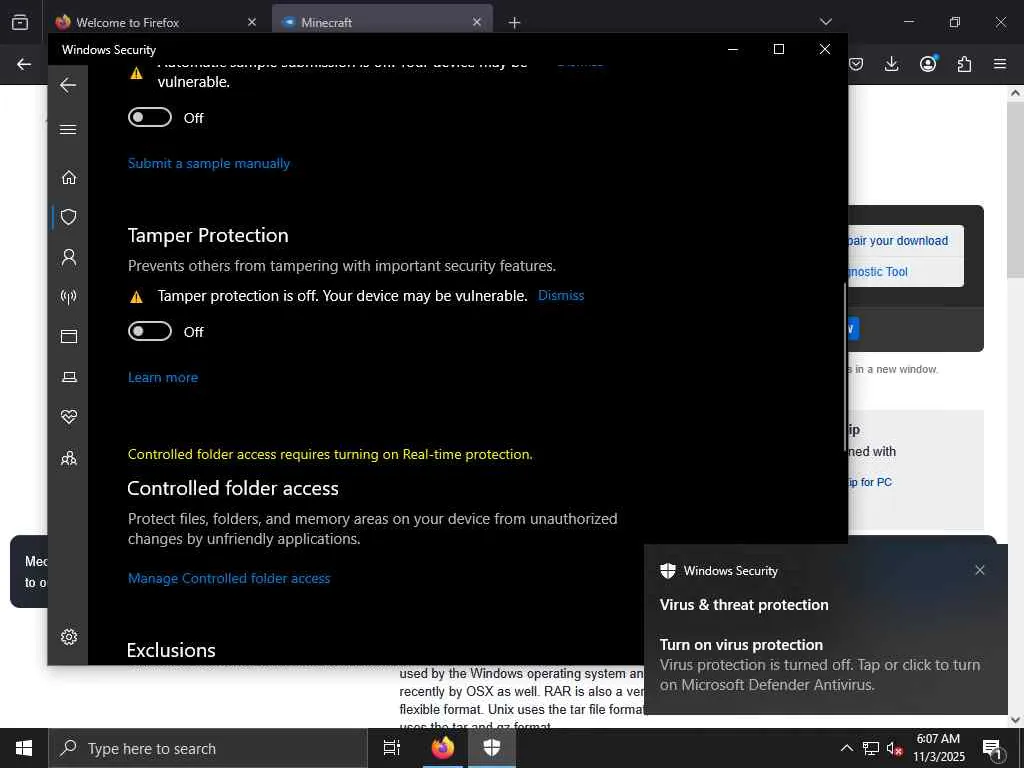Viewport: 1024px width, 768px height.
Task: Open Firewall & network protection icon
Action: (x=69, y=297)
